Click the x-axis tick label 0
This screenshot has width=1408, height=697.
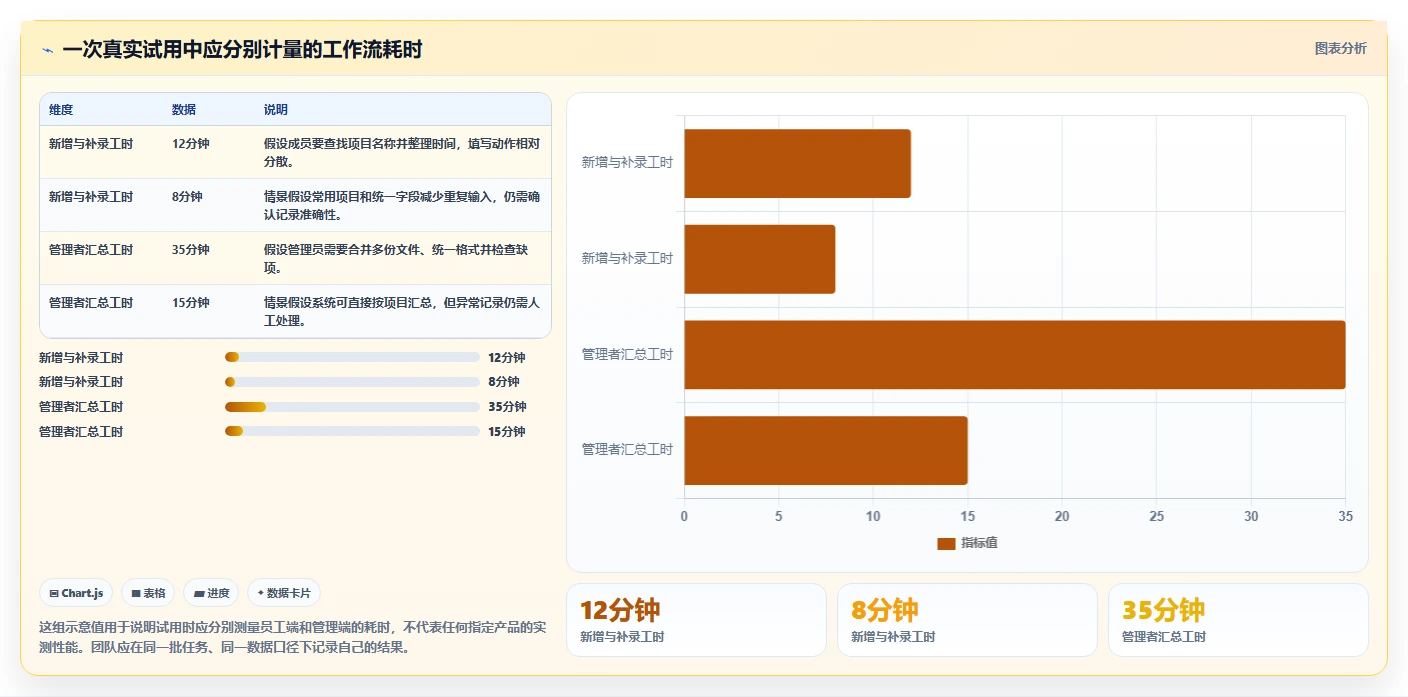click(684, 516)
